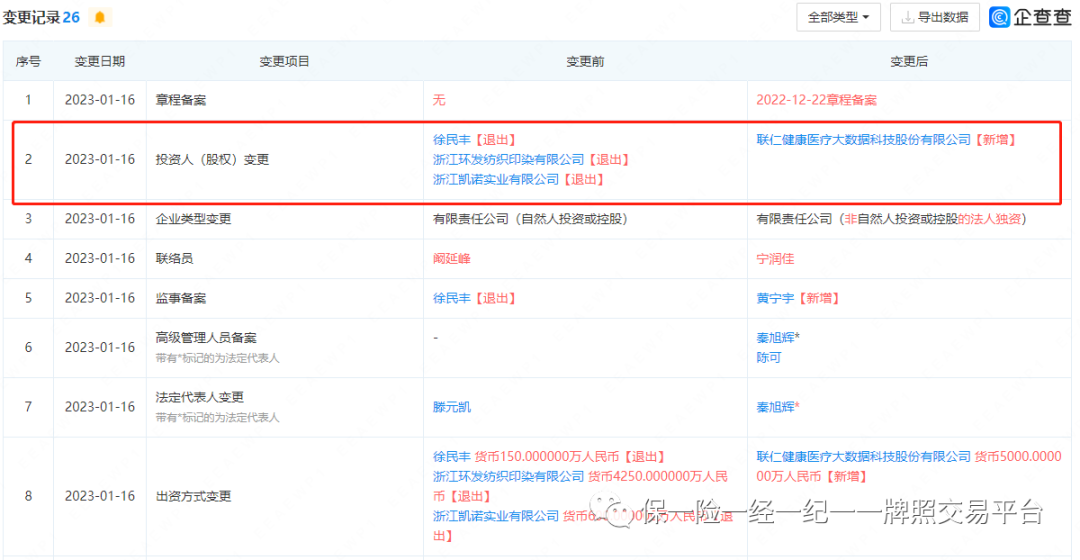Click sequence number 3 cell

coord(28,219)
